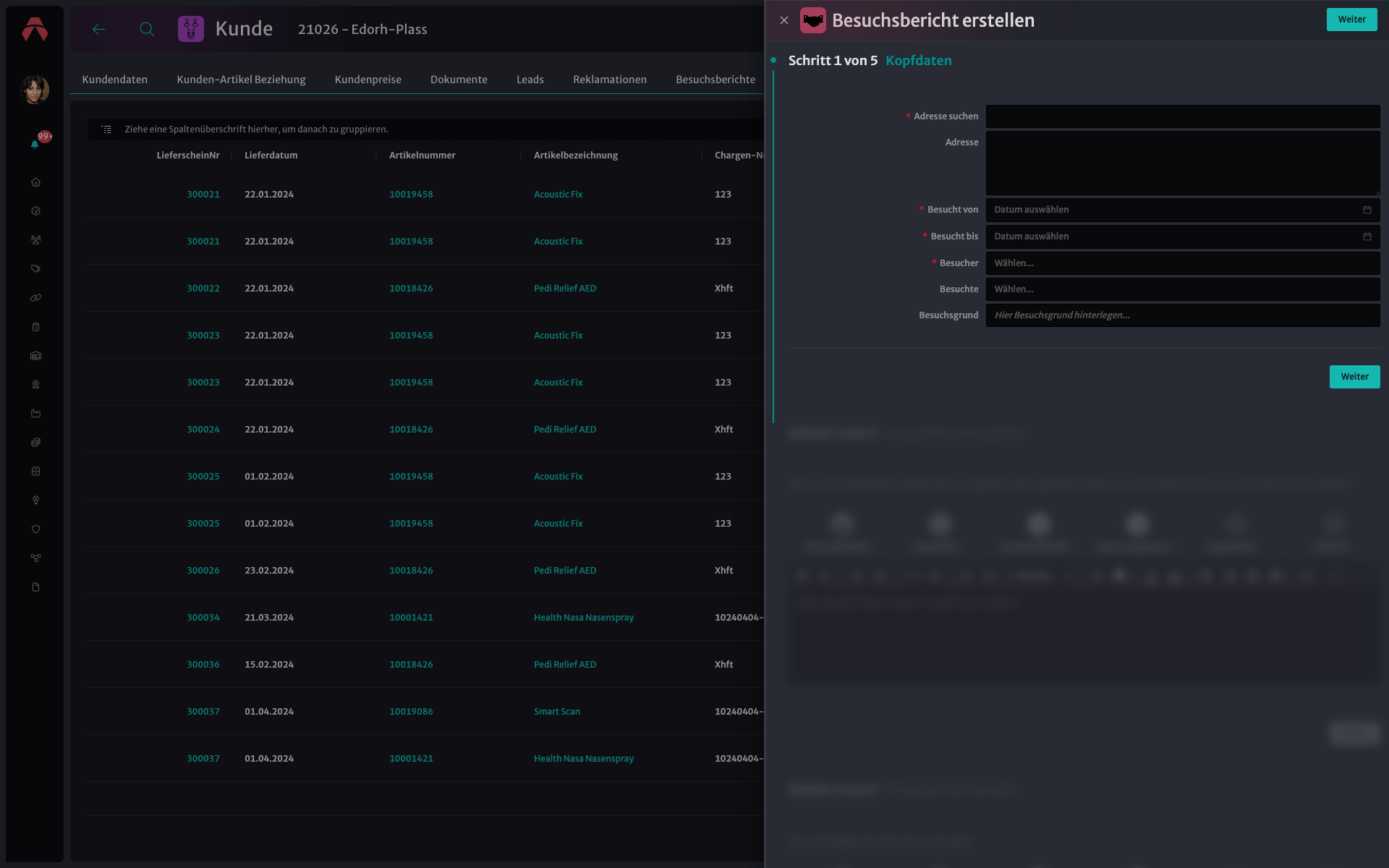The width and height of the screenshot is (1389, 868).
Task: Click customer title 21026 - Edorh-Plass
Action: pos(362,30)
